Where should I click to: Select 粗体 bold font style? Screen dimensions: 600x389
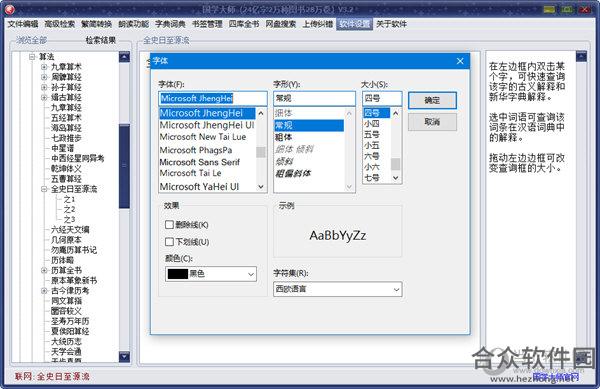tap(284, 137)
